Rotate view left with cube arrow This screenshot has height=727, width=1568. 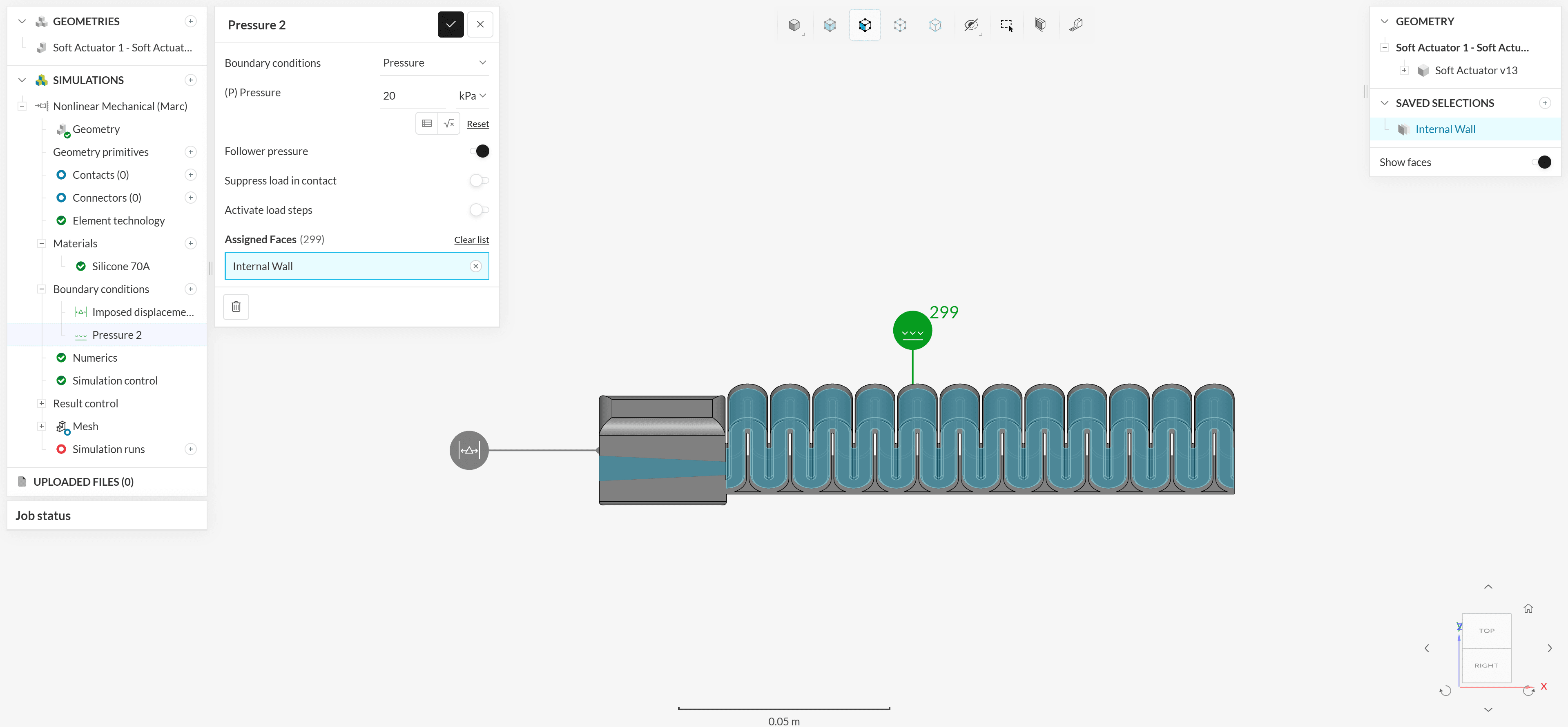click(x=1427, y=649)
